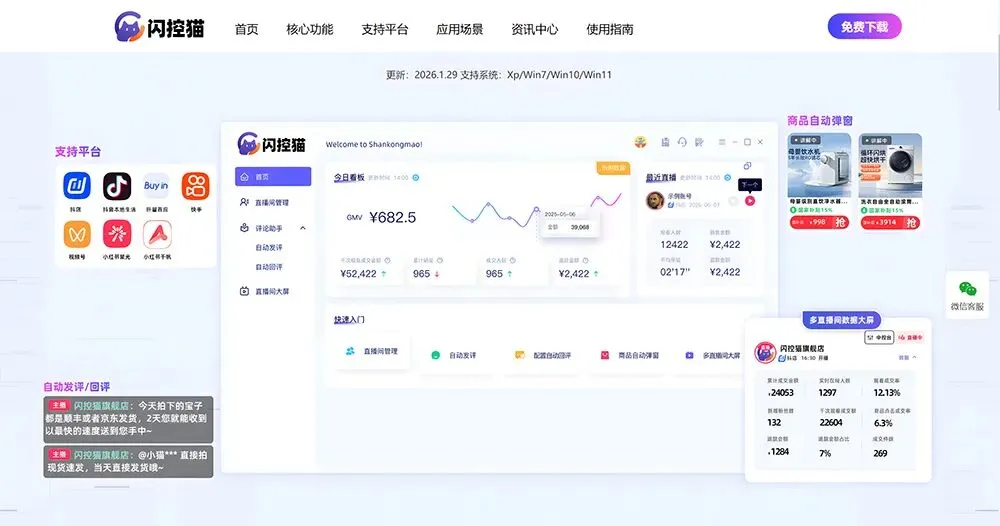Click the 直播间管理 sidebar person icon
The height and width of the screenshot is (526, 1000).
(x=244, y=202)
